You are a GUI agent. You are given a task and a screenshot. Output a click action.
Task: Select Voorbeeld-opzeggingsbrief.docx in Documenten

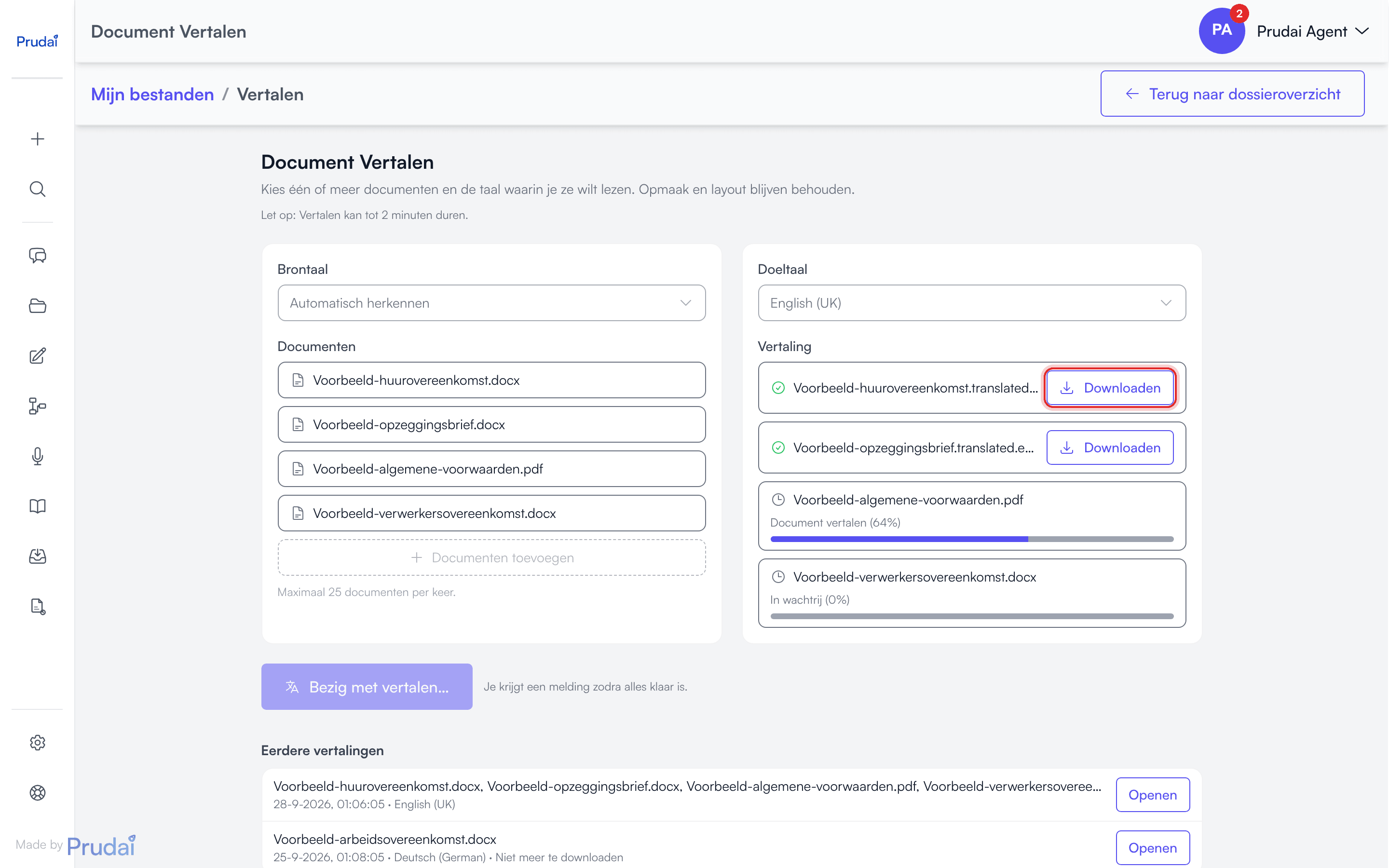point(491,424)
